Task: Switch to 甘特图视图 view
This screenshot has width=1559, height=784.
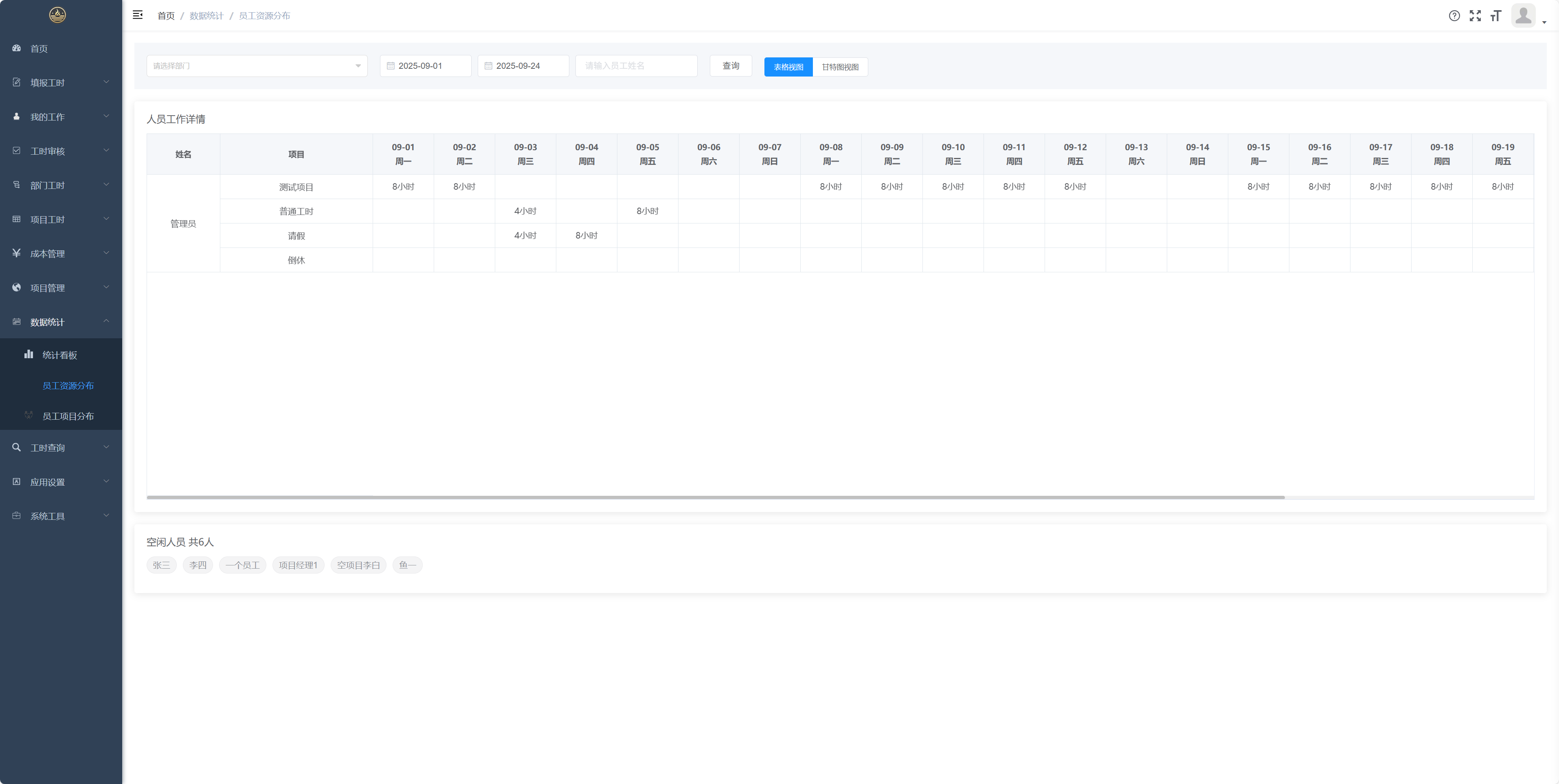Action: pos(840,67)
